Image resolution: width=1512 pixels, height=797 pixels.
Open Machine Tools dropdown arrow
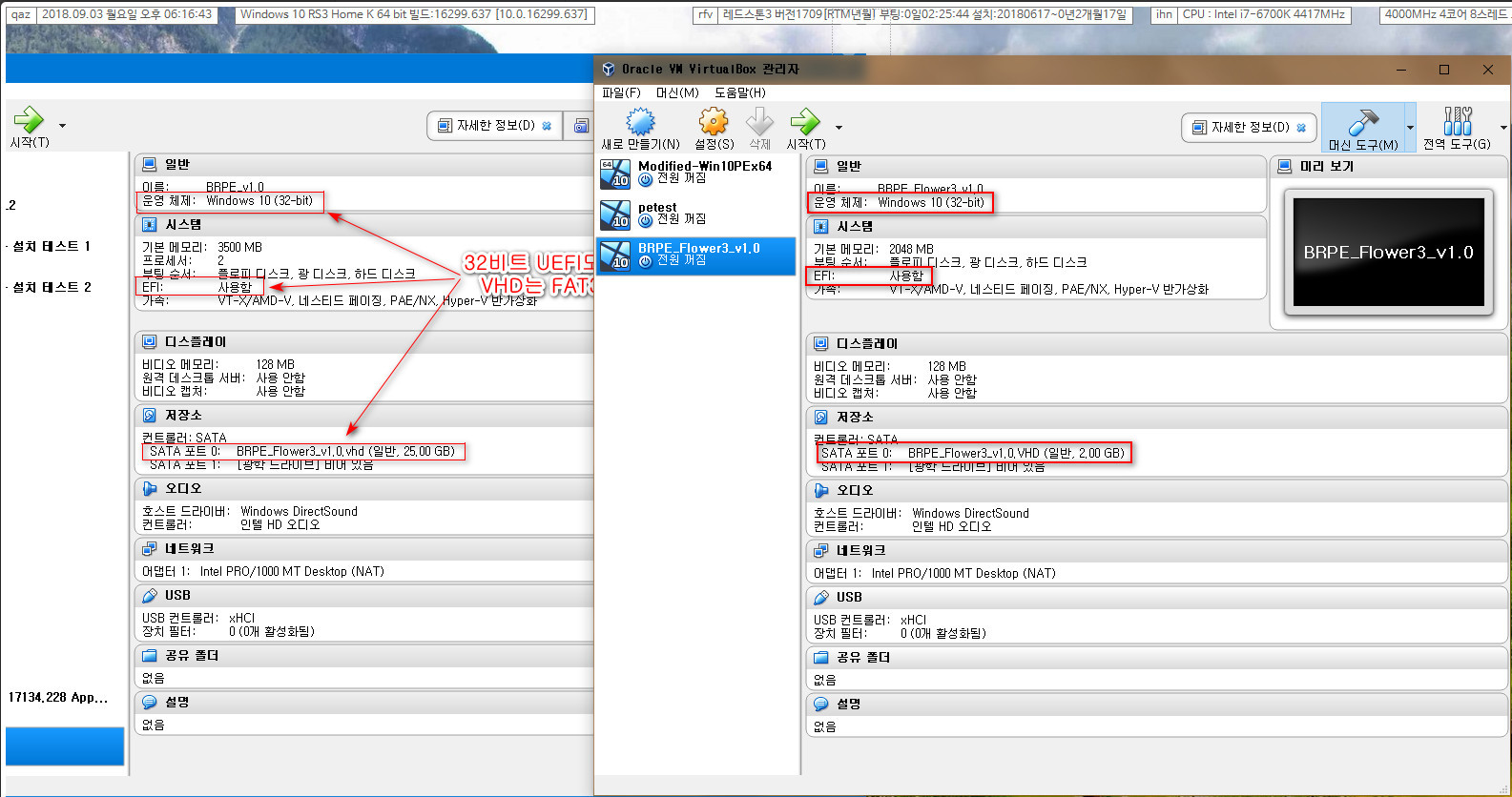pyautogui.click(x=1410, y=127)
